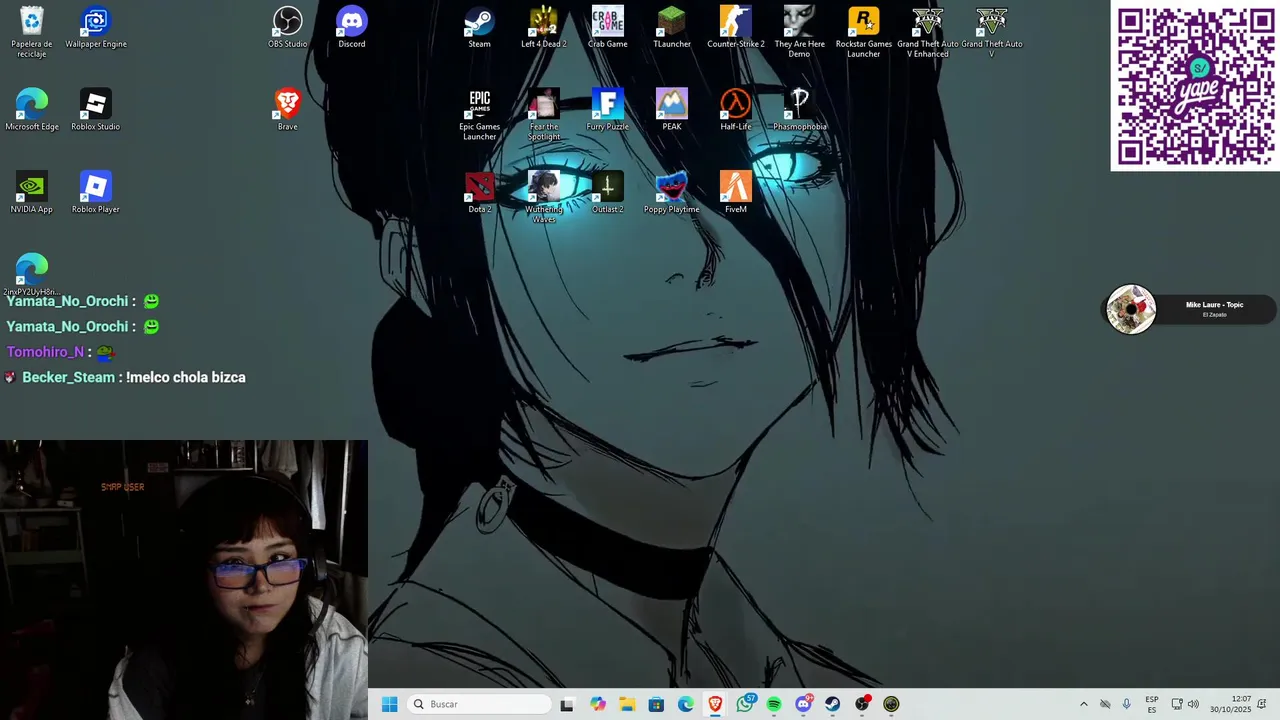This screenshot has height=720, width=1280.
Task: Open the notification bell in tray
Action: (1262, 704)
